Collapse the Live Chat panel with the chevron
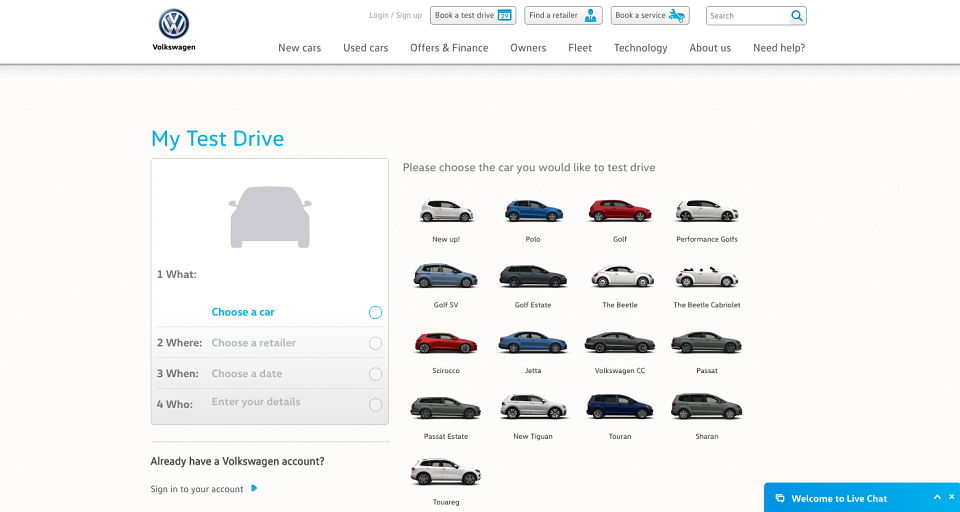This screenshot has height=512, width=960. tap(937, 497)
